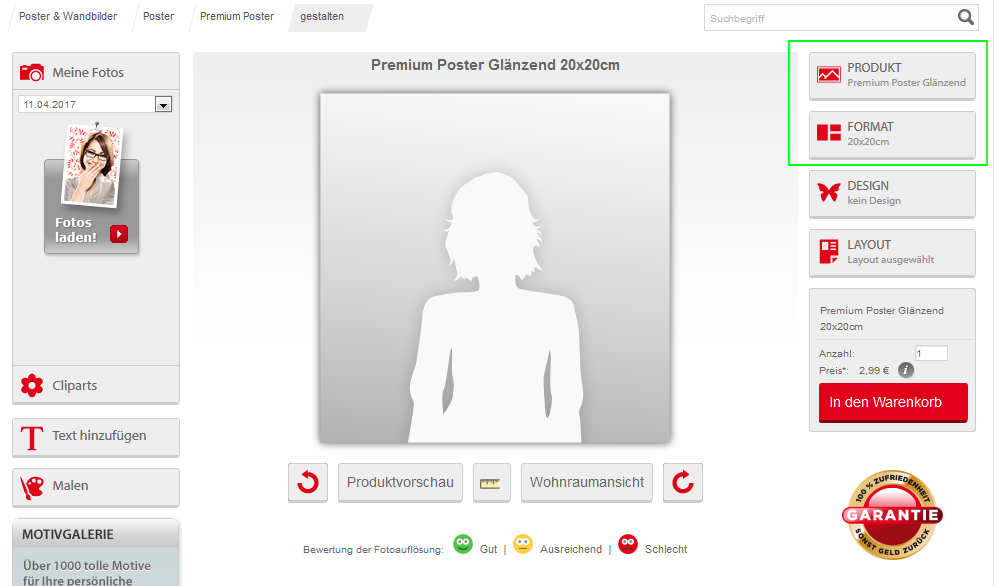
Task: Go to the Poster breadcrumb
Action: [158, 16]
